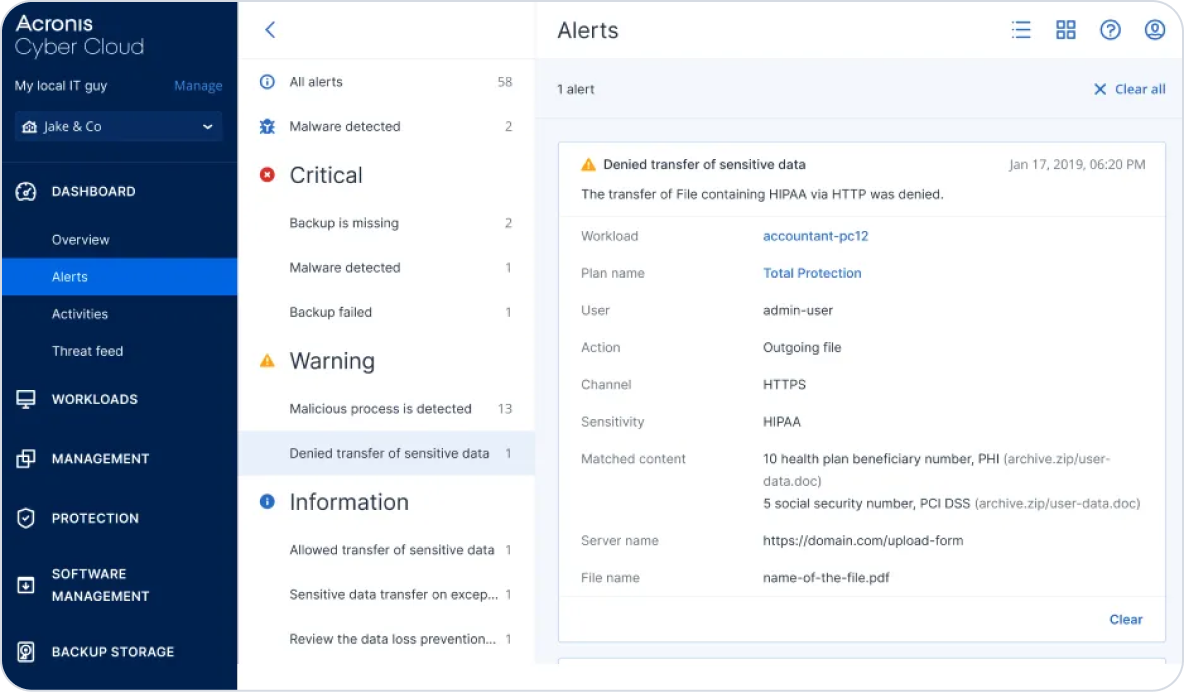Click the Manage link beside My local IT guy
Screen dimensions: 1184x692
point(198,86)
